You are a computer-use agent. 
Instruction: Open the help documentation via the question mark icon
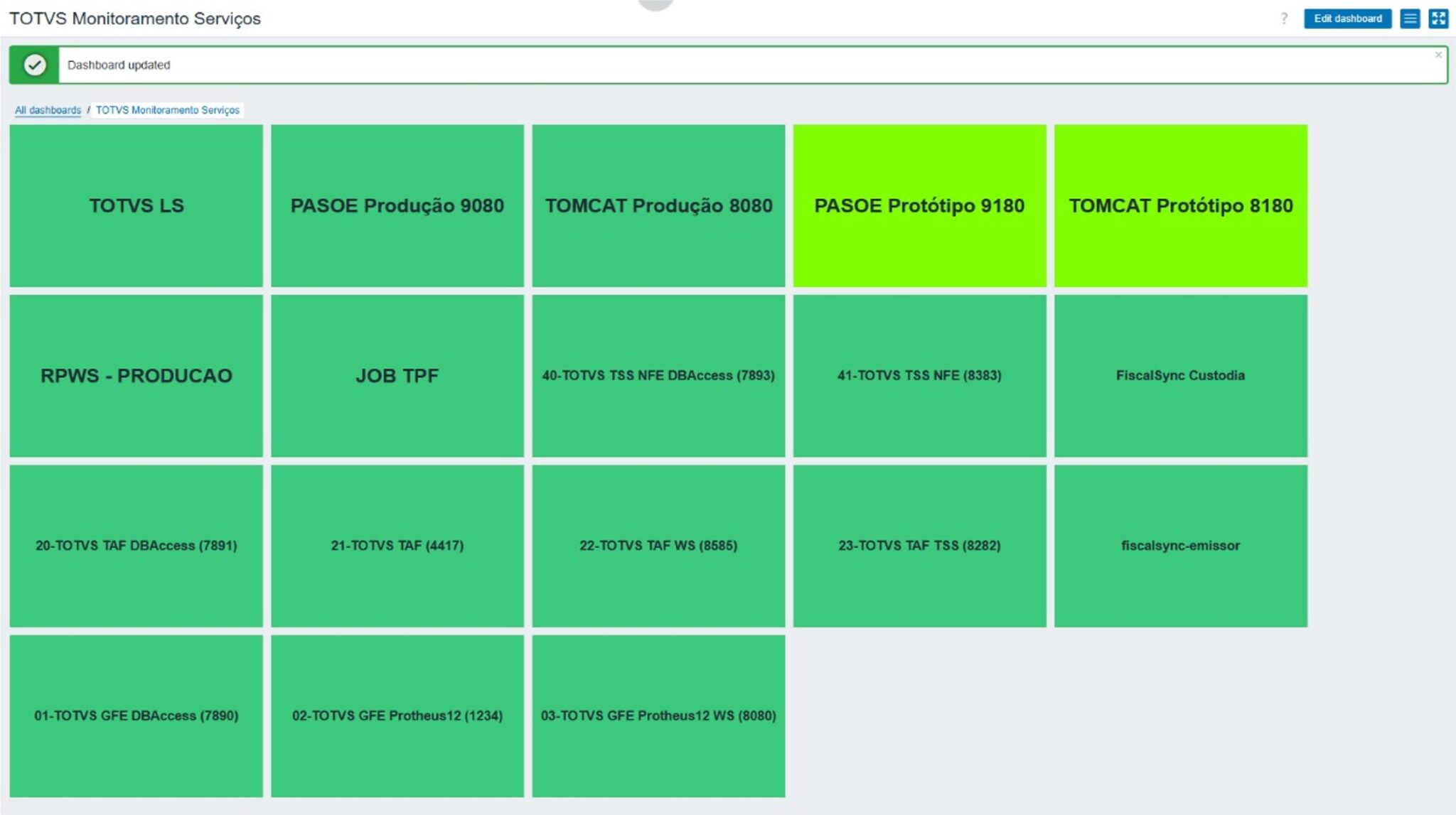[1284, 18]
